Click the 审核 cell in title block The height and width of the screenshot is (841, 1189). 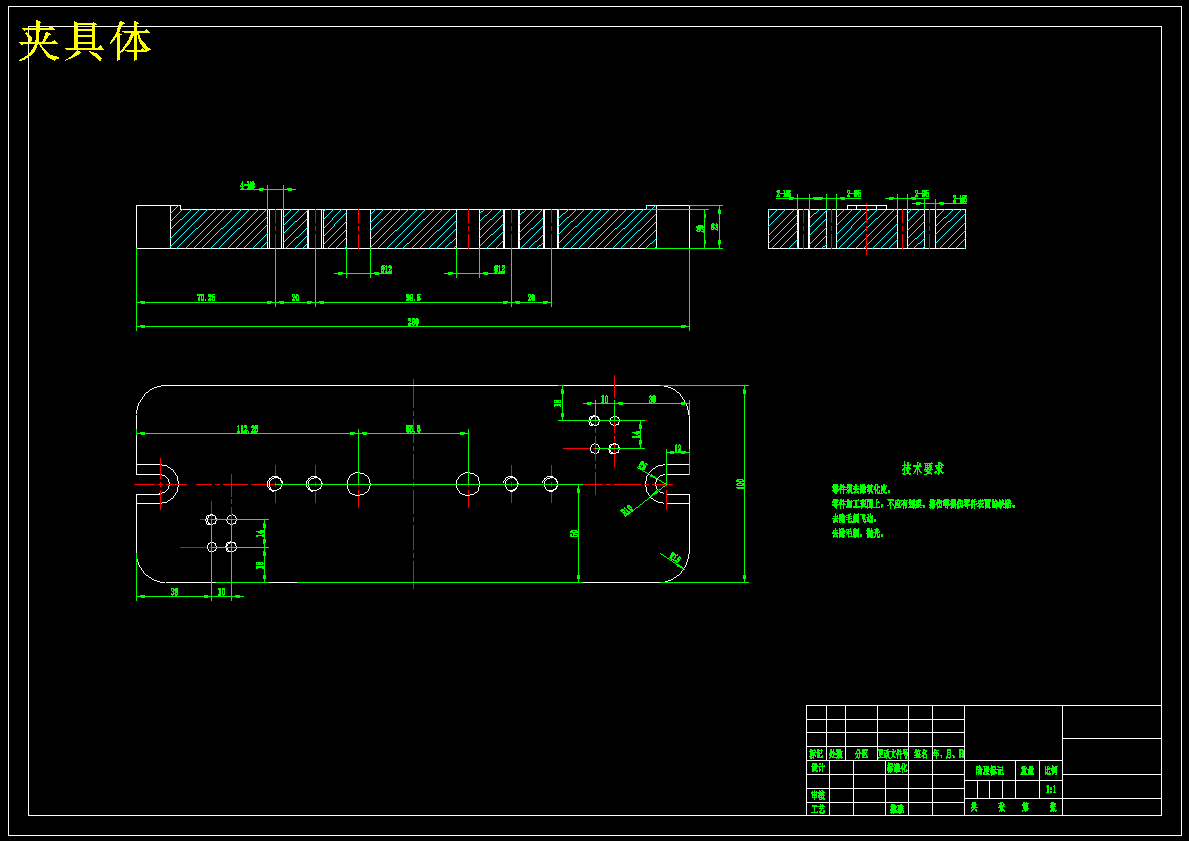pyautogui.click(x=817, y=795)
